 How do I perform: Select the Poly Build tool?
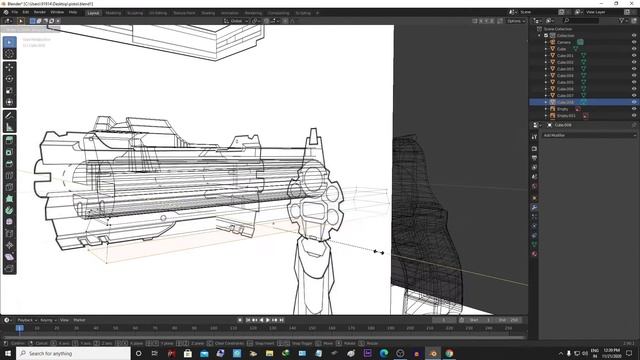coord(9,199)
